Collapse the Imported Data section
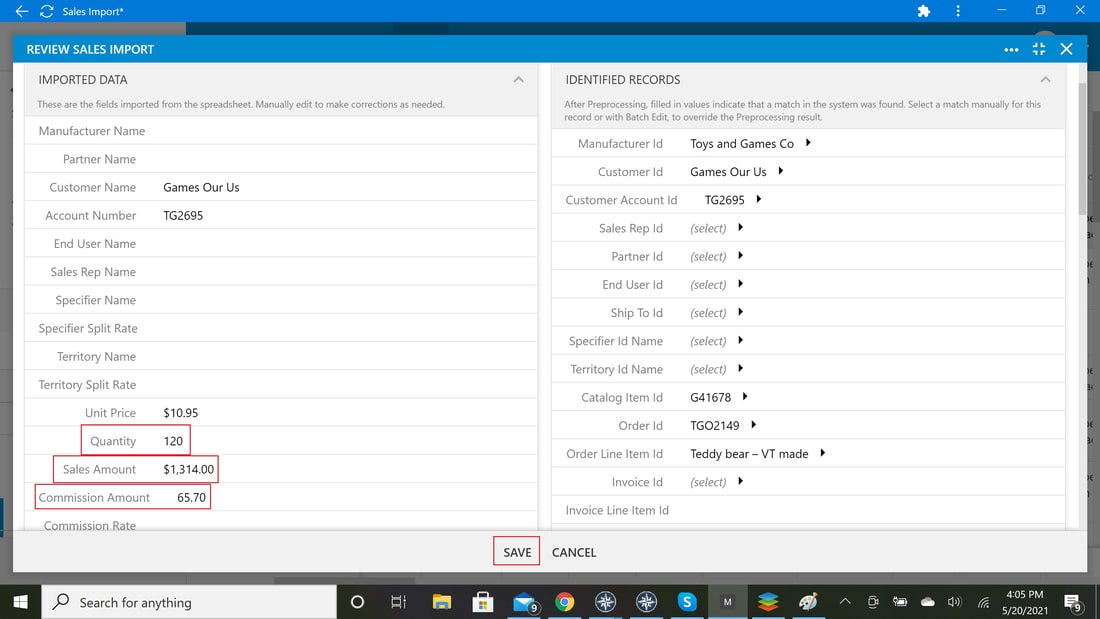The height and width of the screenshot is (619, 1100). (x=518, y=79)
